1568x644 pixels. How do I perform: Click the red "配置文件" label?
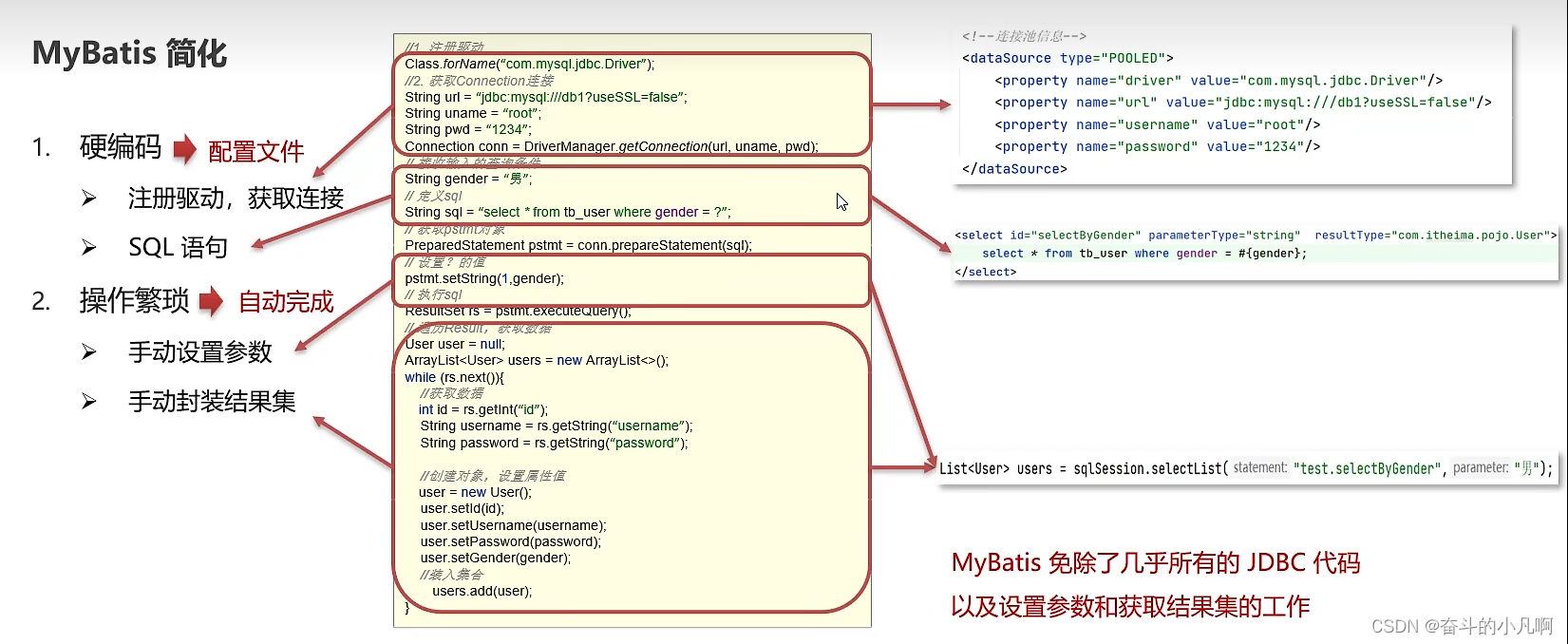(x=256, y=151)
